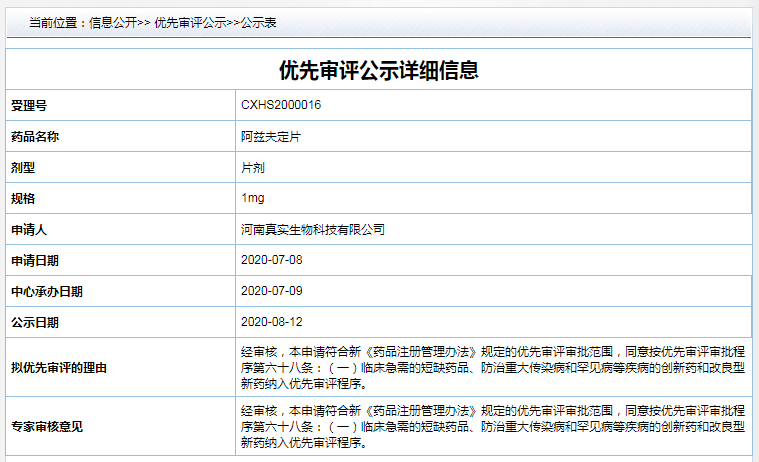
Task: Select the specification value 1mg
Action: [253, 198]
